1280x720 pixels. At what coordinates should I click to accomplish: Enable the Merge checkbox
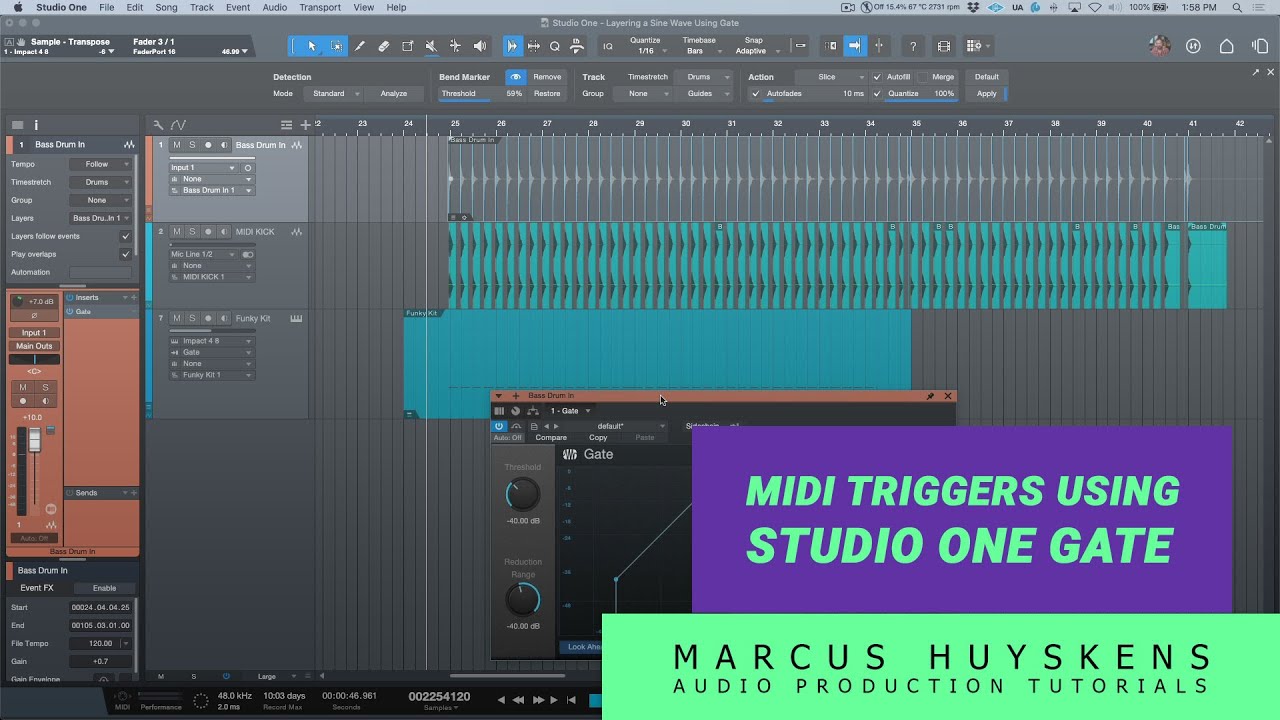(923, 77)
